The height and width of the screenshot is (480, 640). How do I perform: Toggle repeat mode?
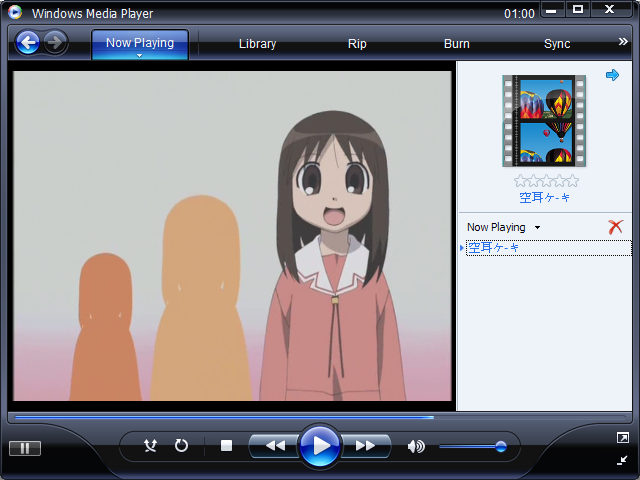pos(181,445)
